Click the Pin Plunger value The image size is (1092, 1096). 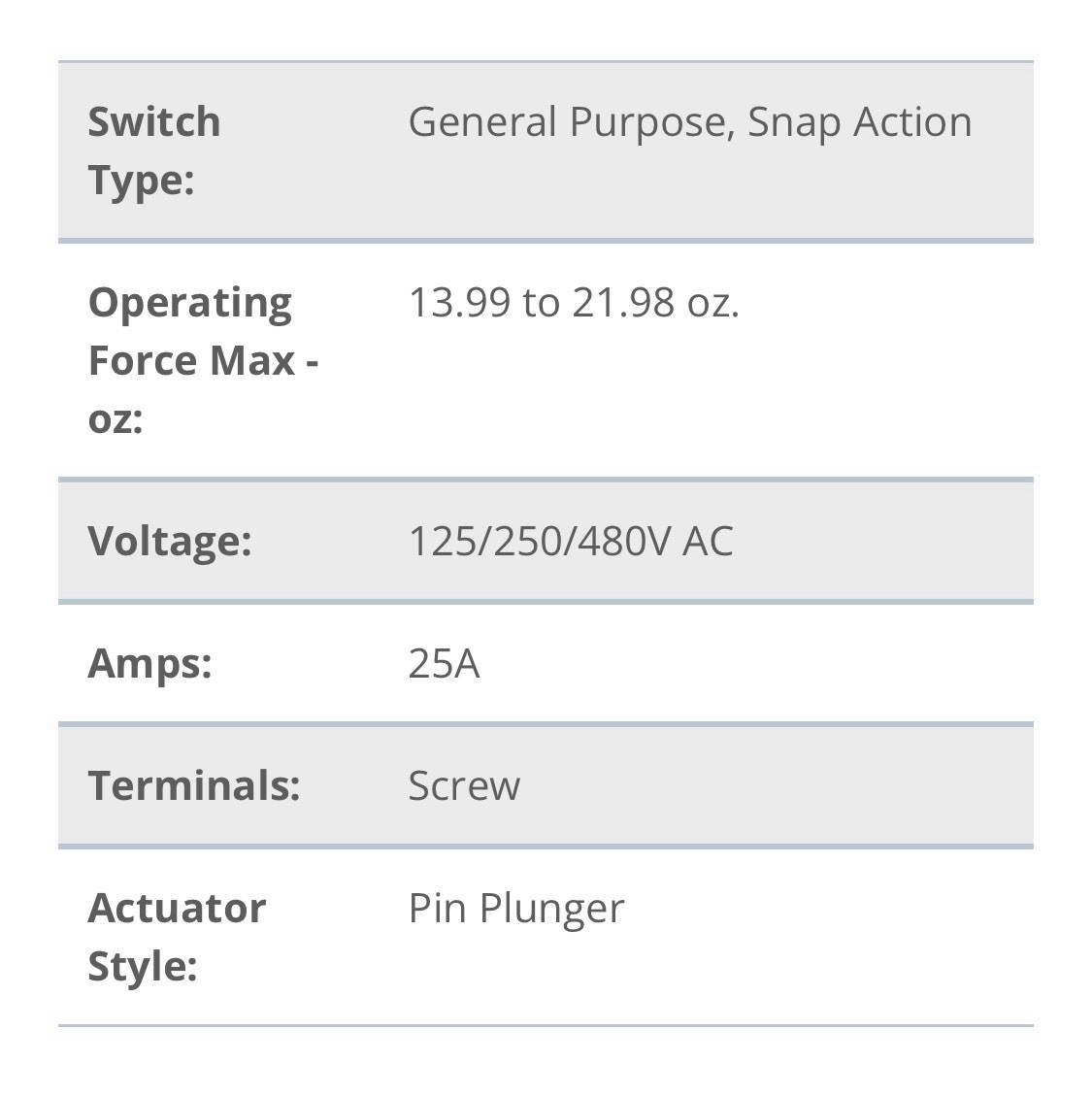click(516, 910)
